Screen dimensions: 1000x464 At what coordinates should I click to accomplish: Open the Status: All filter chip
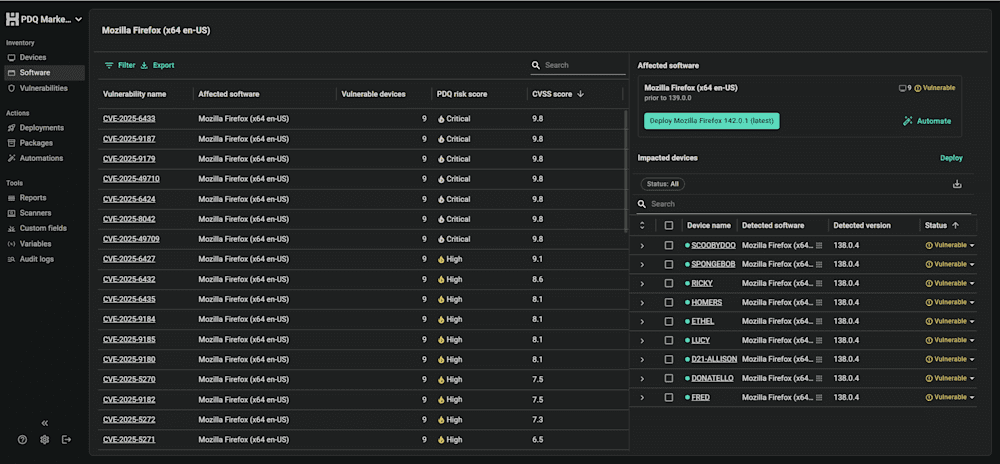663,184
